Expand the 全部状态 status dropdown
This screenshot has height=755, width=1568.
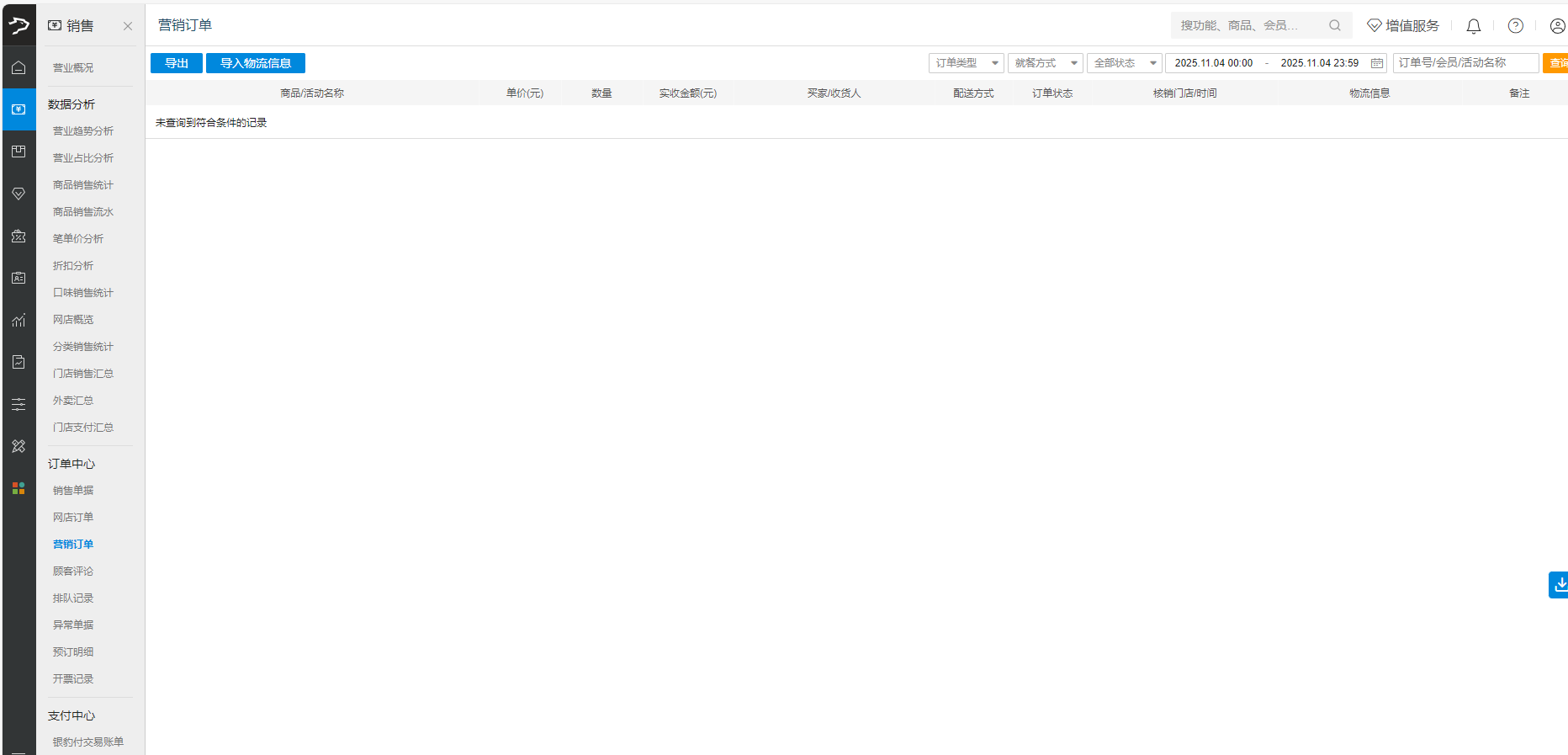click(1124, 63)
